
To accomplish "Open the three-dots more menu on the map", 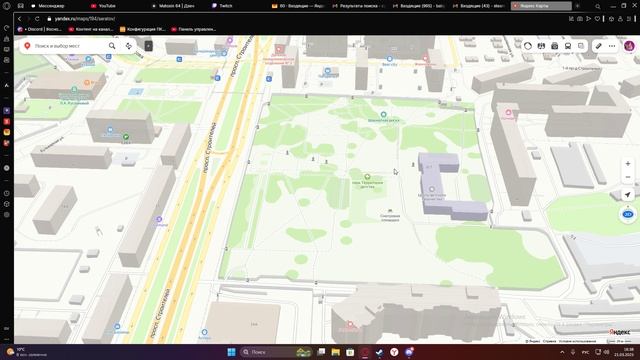I will coord(612,46).
